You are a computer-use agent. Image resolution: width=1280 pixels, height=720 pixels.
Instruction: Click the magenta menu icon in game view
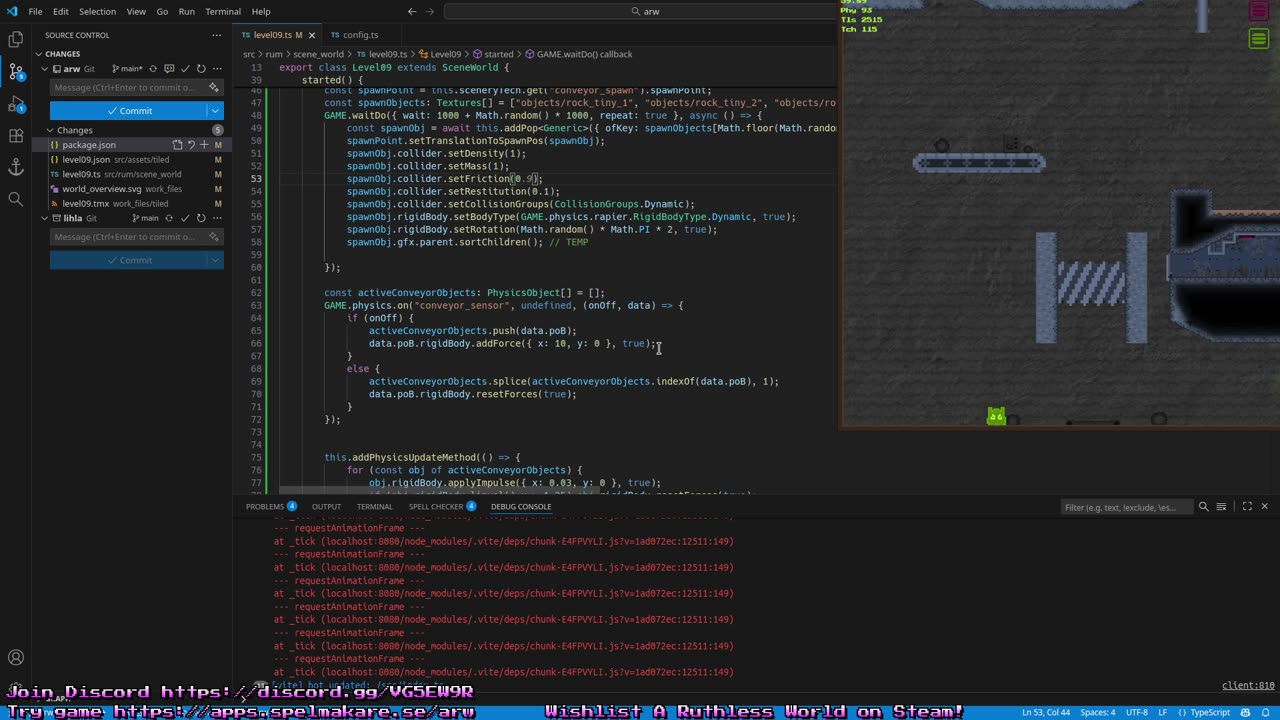pyautogui.click(x=1259, y=11)
